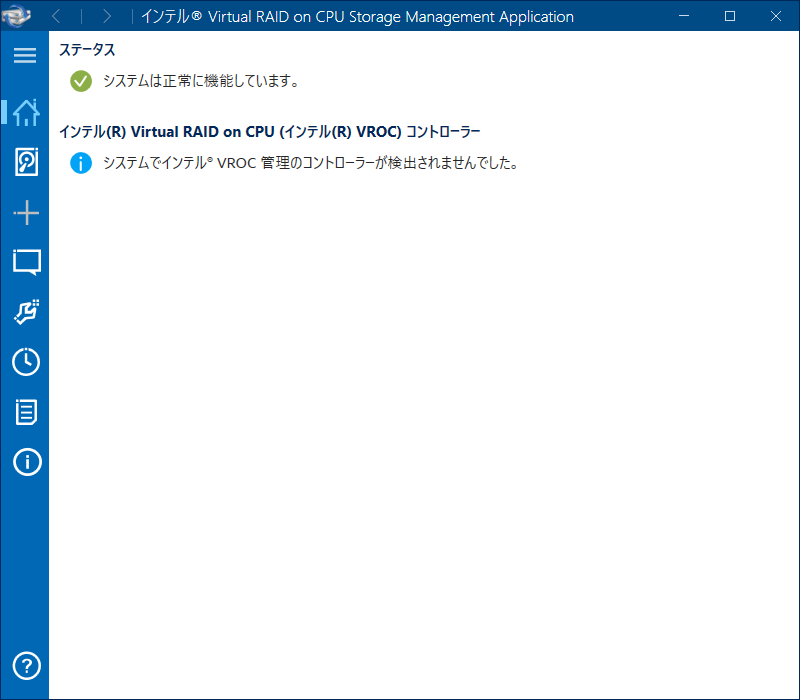
Task: Click the Intel VROC application icon
Action: (x=17, y=16)
